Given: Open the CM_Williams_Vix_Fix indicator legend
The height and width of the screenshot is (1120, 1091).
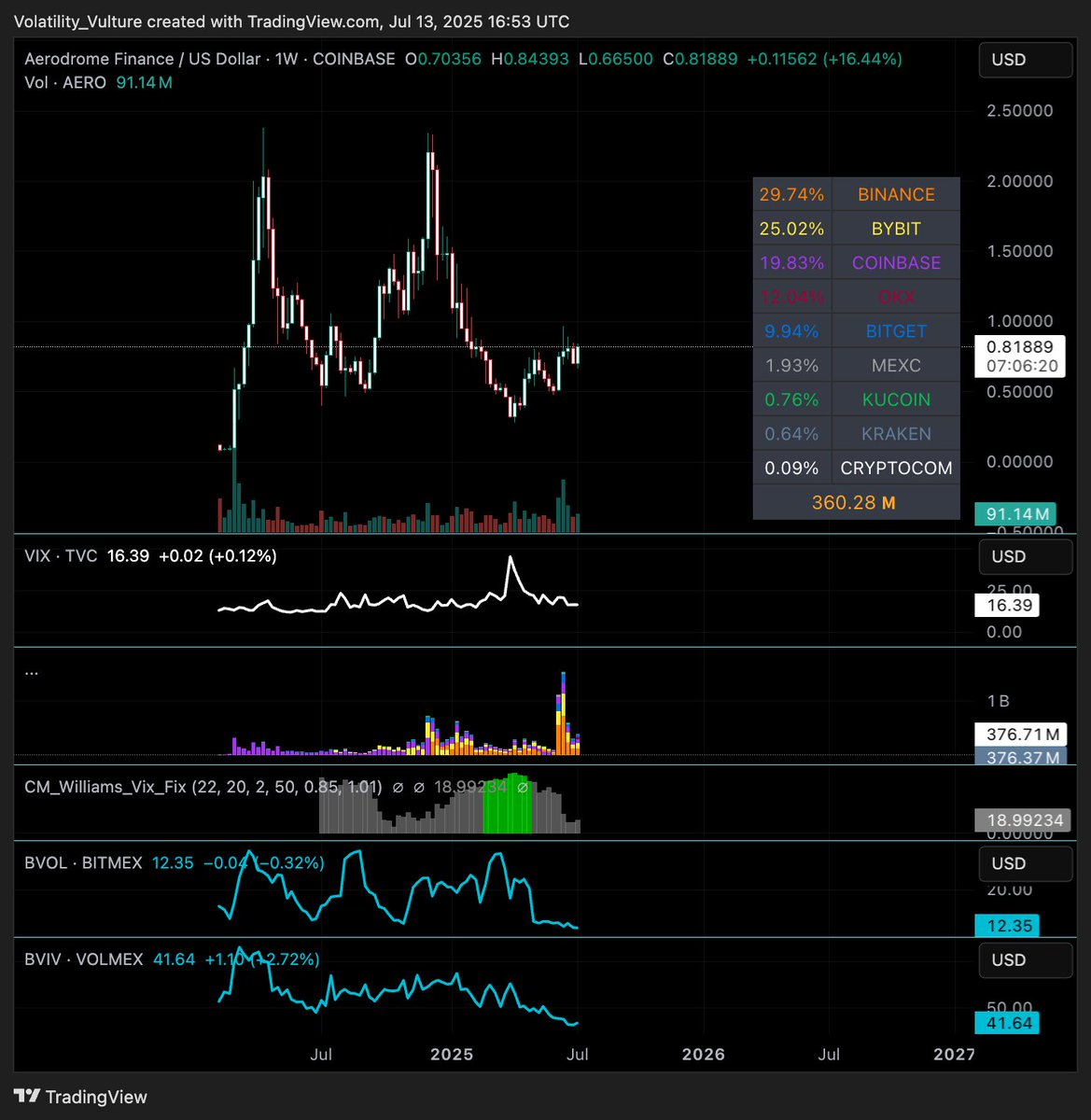Looking at the screenshot, I should [x=203, y=787].
